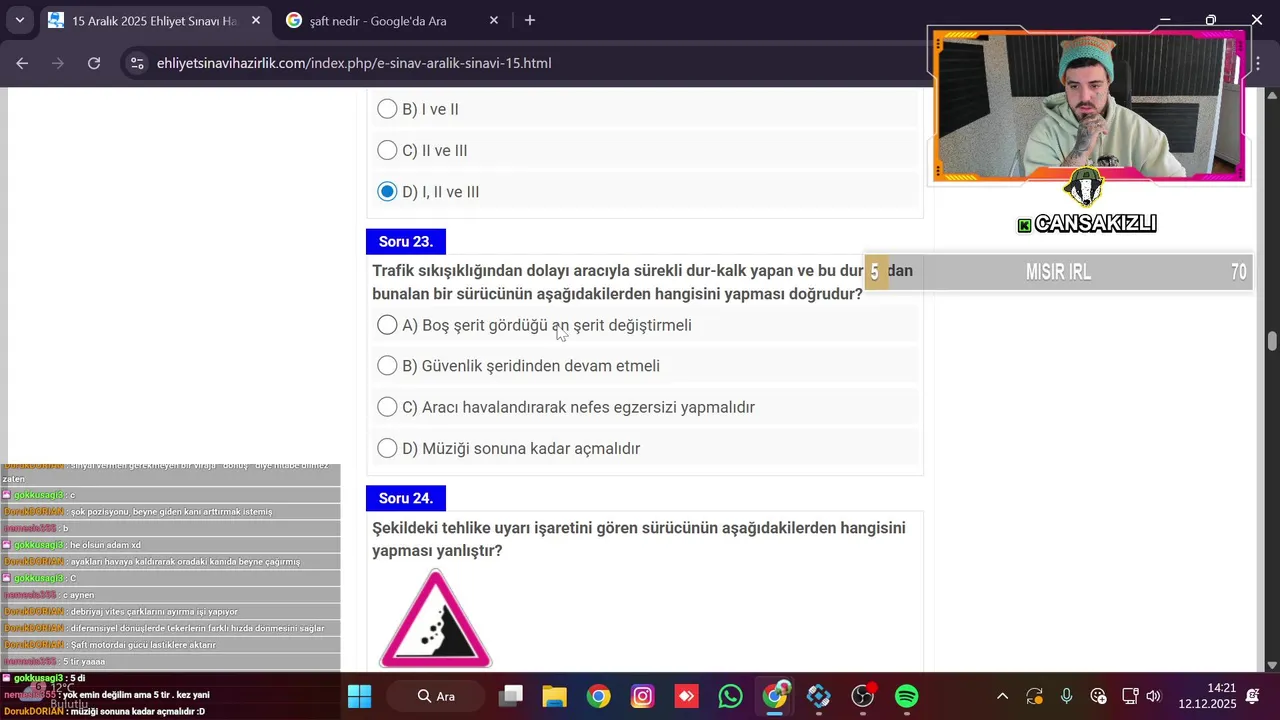Open Task View on the taskbar
The height and width of the screenshot is (720, 1280).
[511, 696]
